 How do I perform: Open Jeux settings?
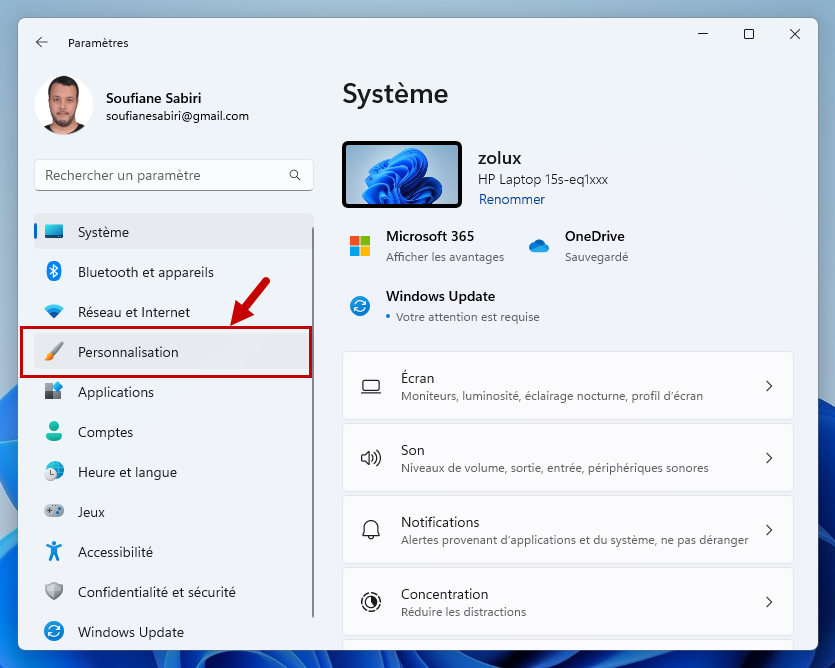point(173,511)
